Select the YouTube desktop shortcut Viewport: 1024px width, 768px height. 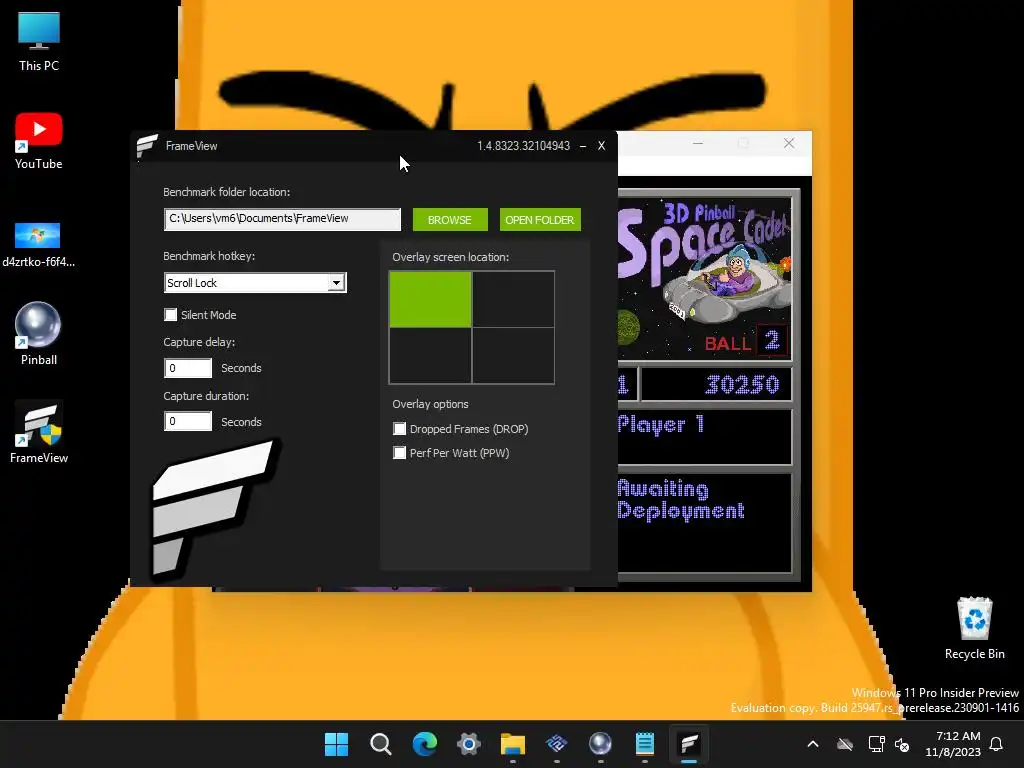39,140
